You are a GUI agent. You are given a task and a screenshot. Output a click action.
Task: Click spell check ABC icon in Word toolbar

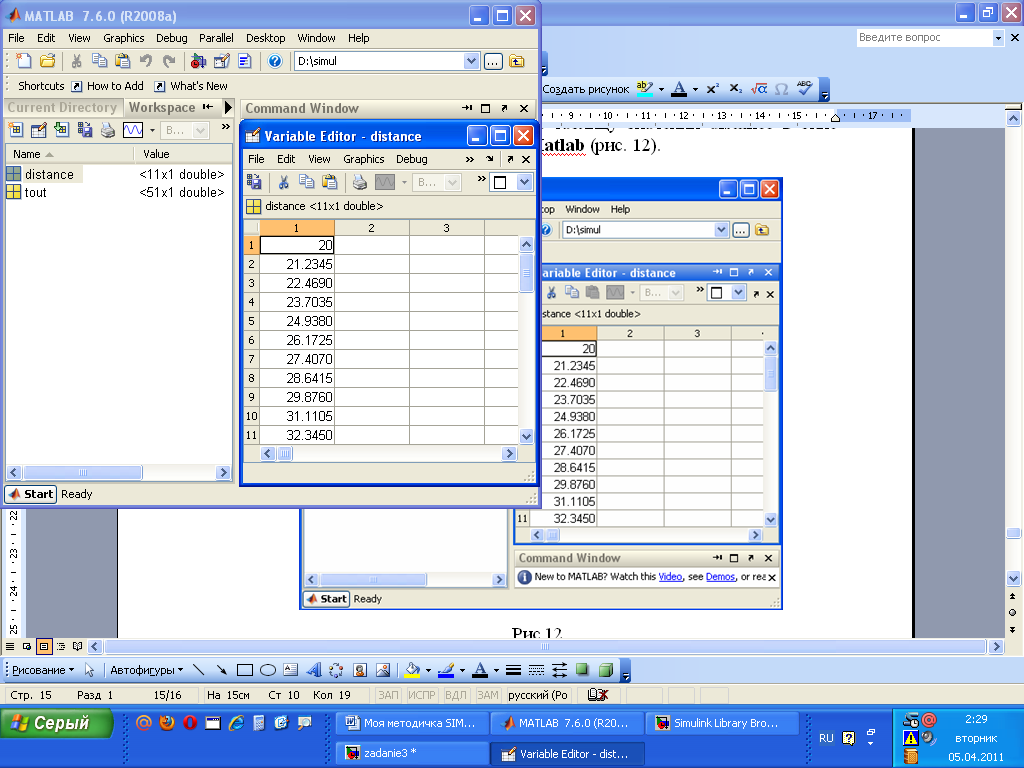coord(804,88)
